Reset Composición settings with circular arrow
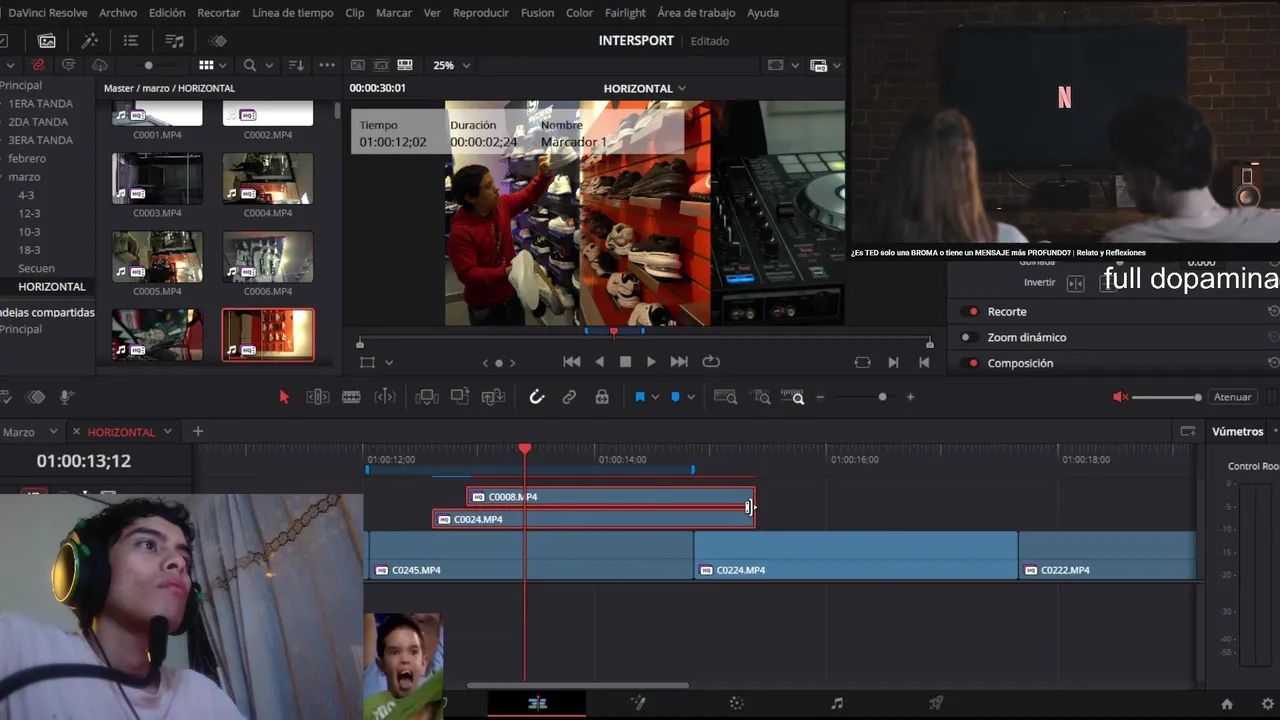 (1273, 363)
